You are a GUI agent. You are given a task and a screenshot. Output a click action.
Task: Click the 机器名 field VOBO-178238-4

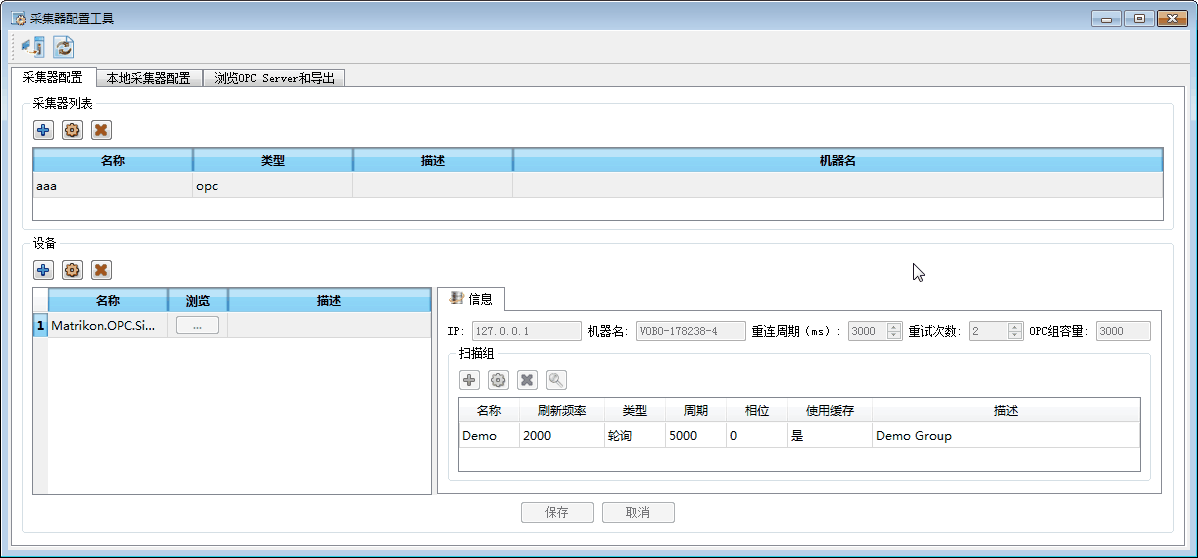(x=691, y=331)
